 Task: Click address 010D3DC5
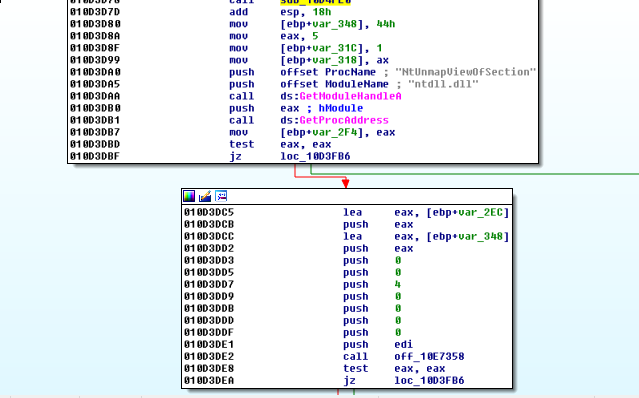click(x=209, y=212)
